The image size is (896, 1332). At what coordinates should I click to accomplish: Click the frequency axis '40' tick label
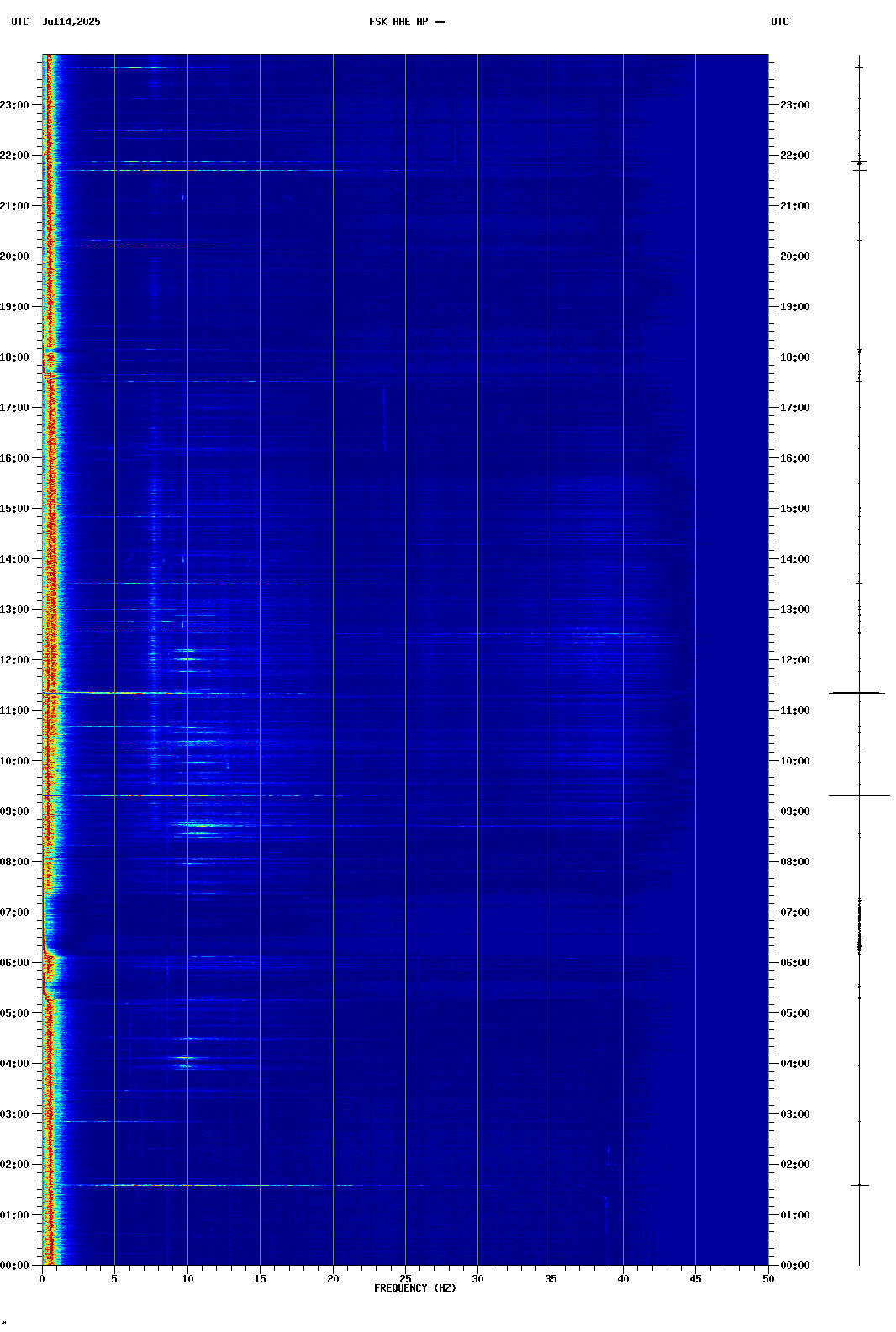pos(623,1279)
